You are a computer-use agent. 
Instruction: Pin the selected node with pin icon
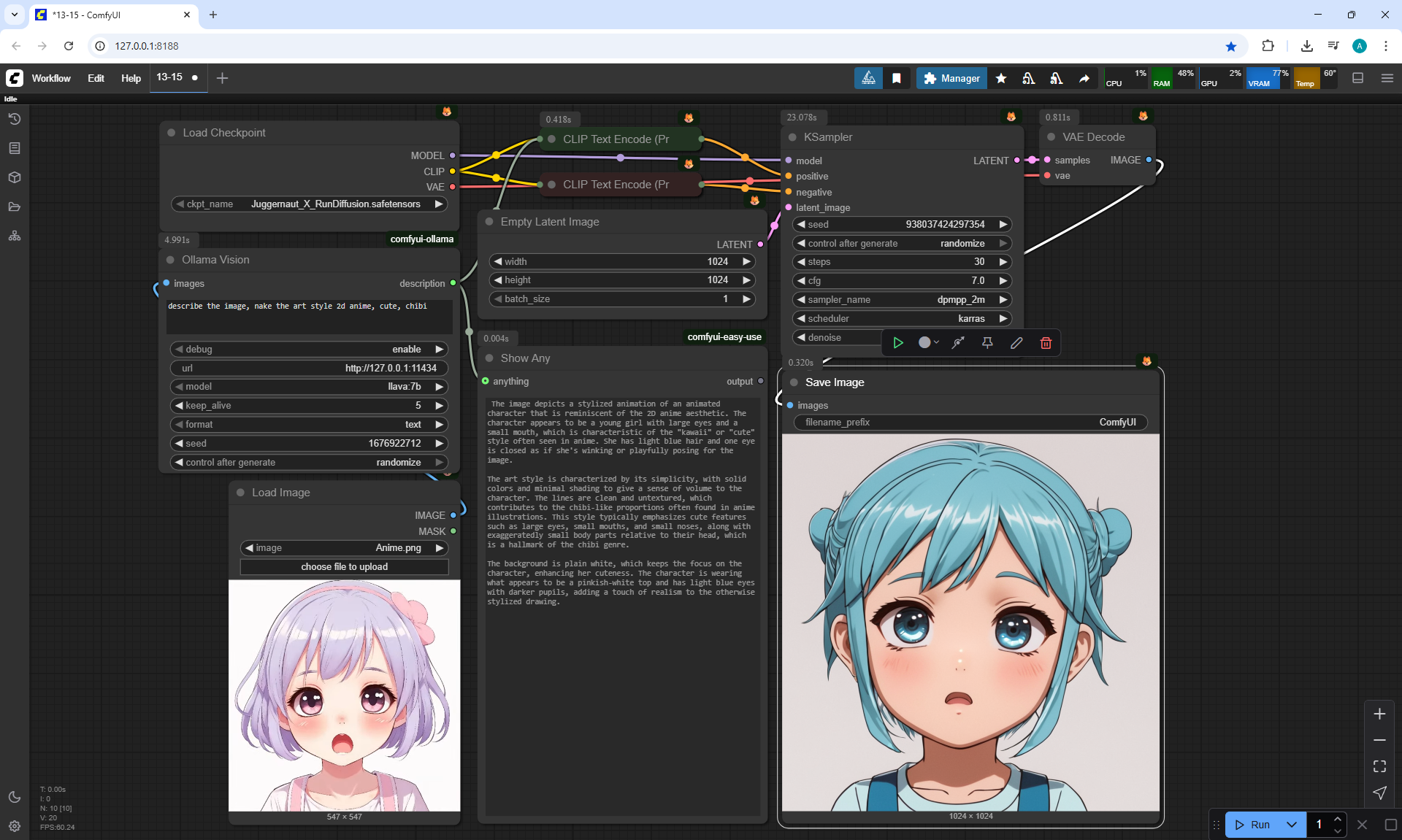coord(987,343)
